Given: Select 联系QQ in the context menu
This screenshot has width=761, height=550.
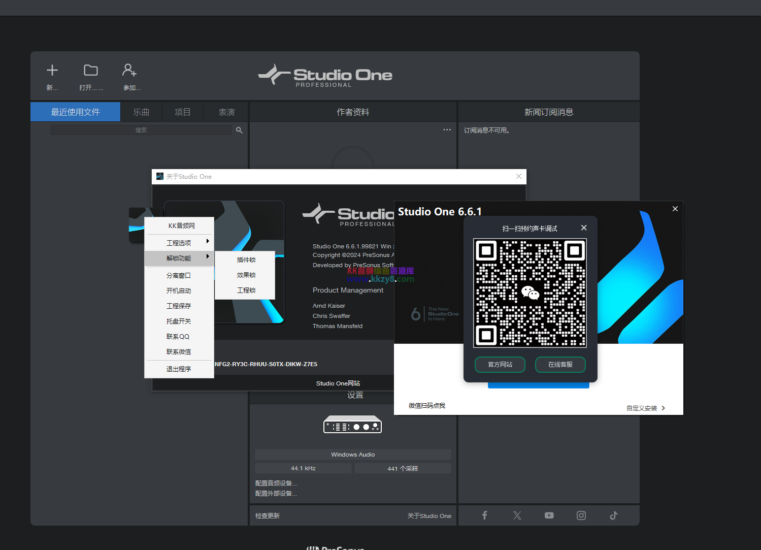Looking at the screenshot, I should click(x=179, y=336).
